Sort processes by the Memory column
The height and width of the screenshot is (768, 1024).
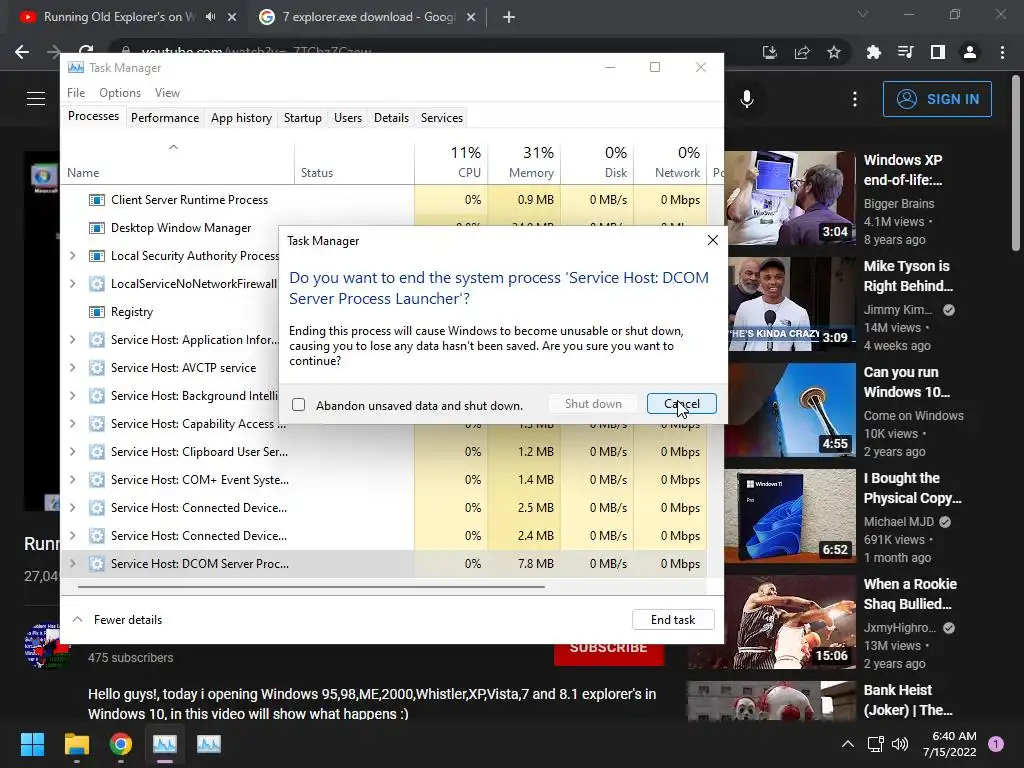pyautogui.click(x=524, y=163)
